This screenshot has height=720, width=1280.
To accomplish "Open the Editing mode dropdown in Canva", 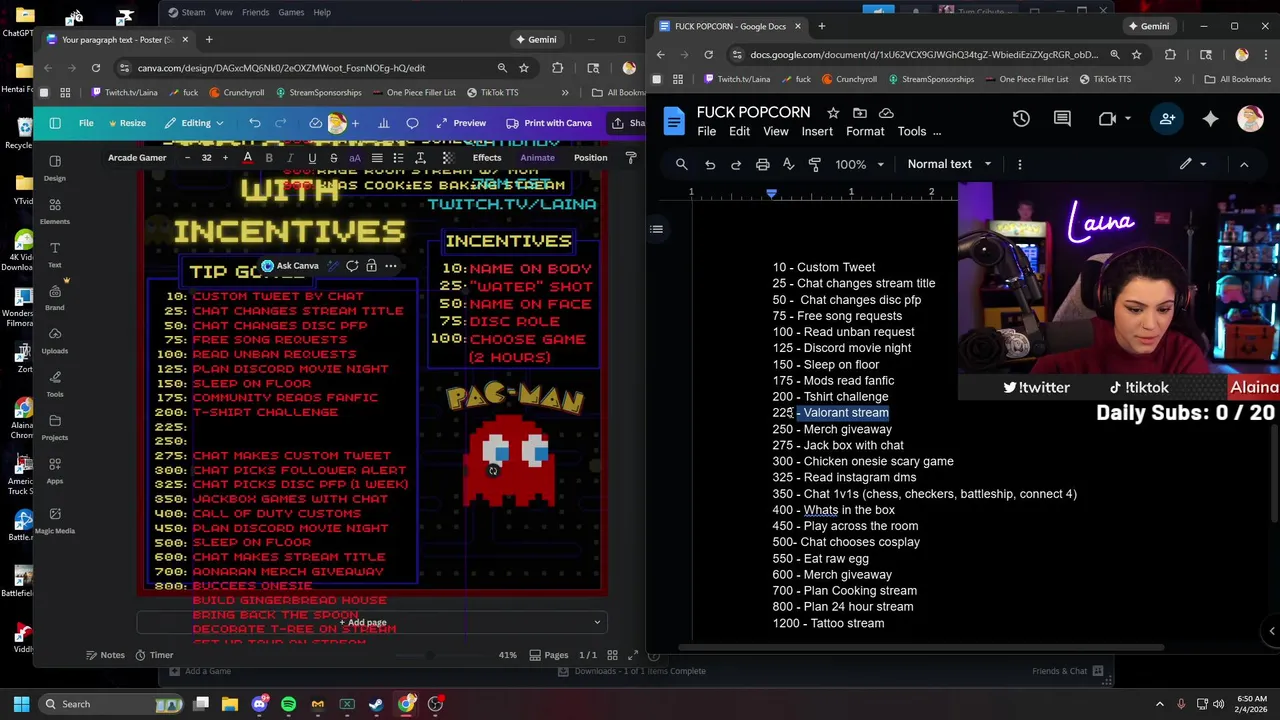I will pyautogui.click(x=195, y=123).
